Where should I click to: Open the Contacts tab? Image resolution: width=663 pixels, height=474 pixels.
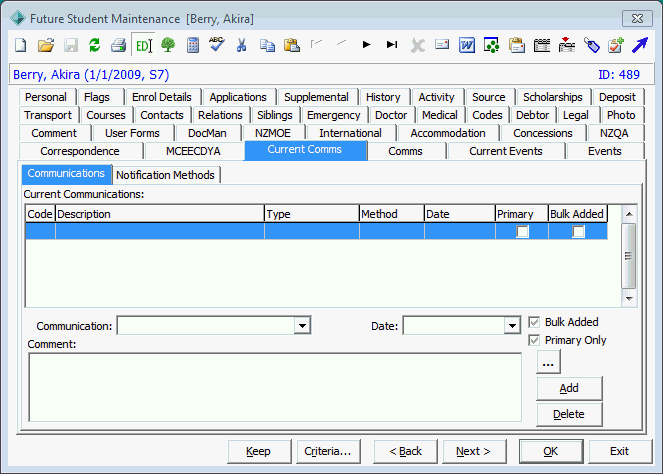[162, 115]
